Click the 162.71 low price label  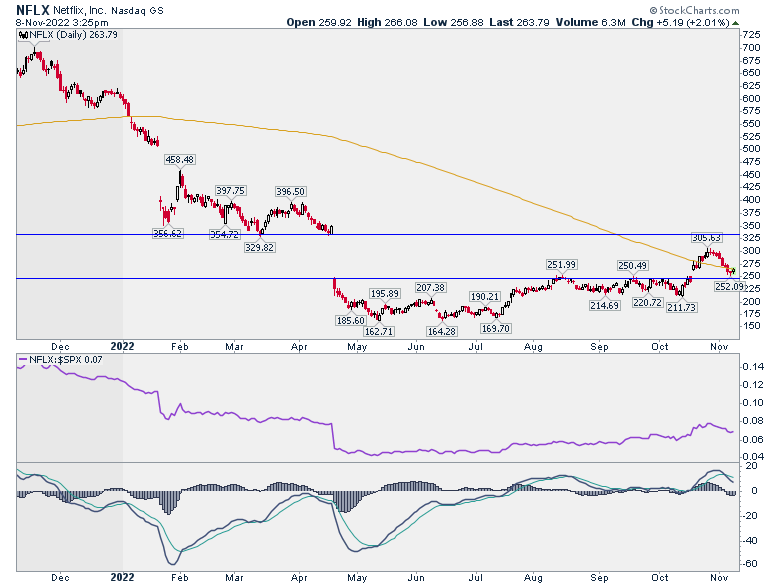379,331
